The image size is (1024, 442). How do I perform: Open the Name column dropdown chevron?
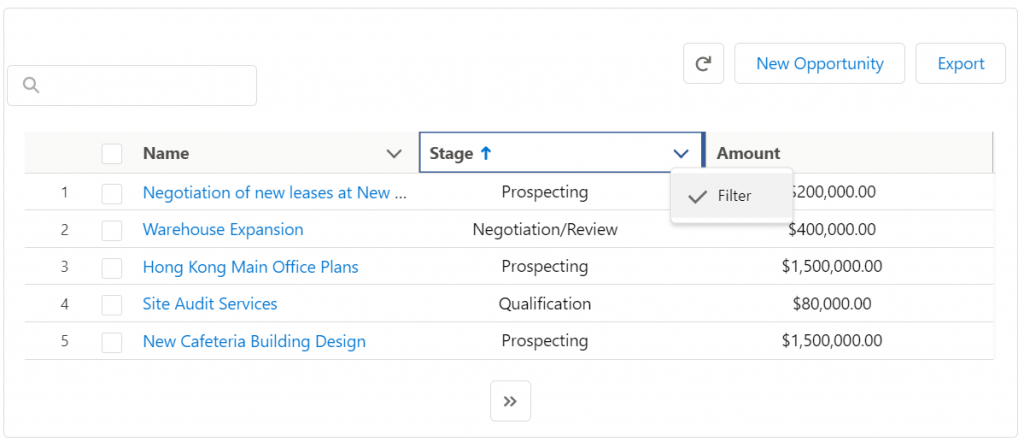pyautogui.click(x=394, y=154)
